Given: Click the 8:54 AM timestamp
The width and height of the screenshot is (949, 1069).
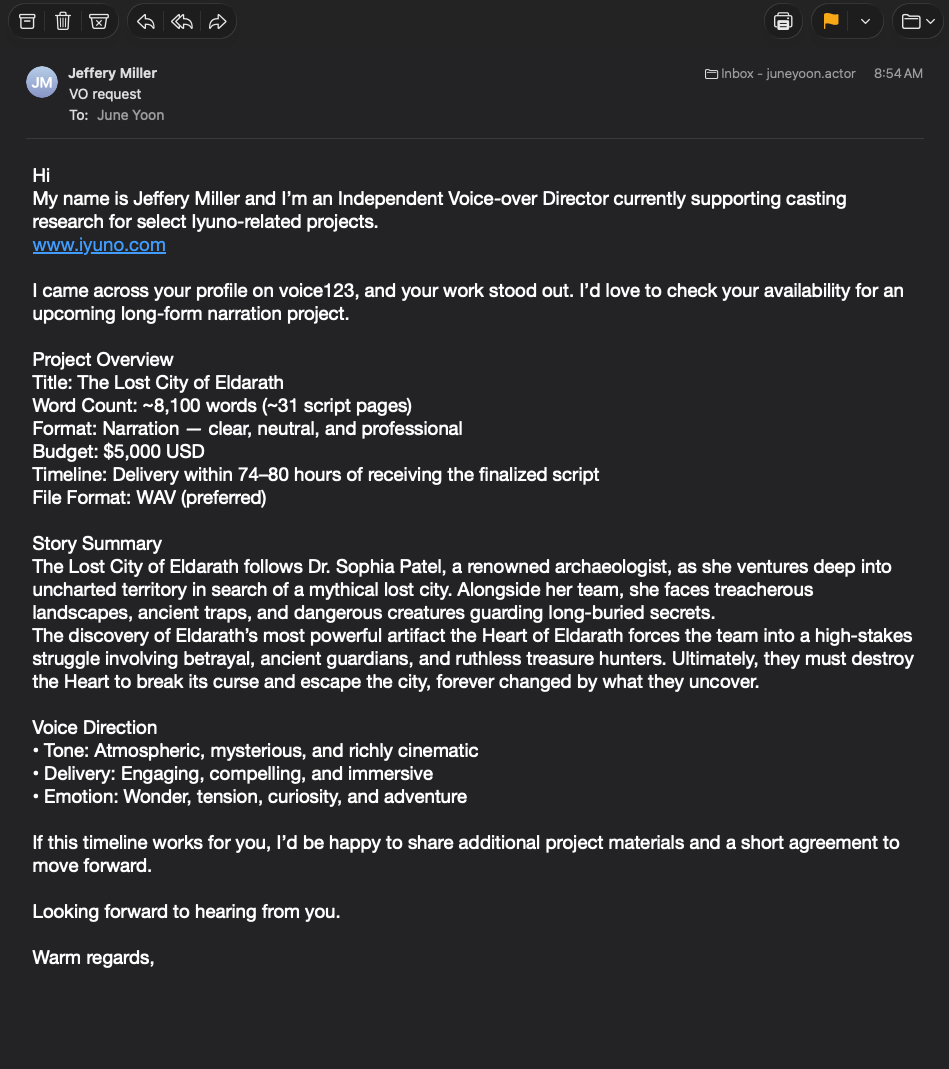Looking at the screenshot, I should pos(898,74).
